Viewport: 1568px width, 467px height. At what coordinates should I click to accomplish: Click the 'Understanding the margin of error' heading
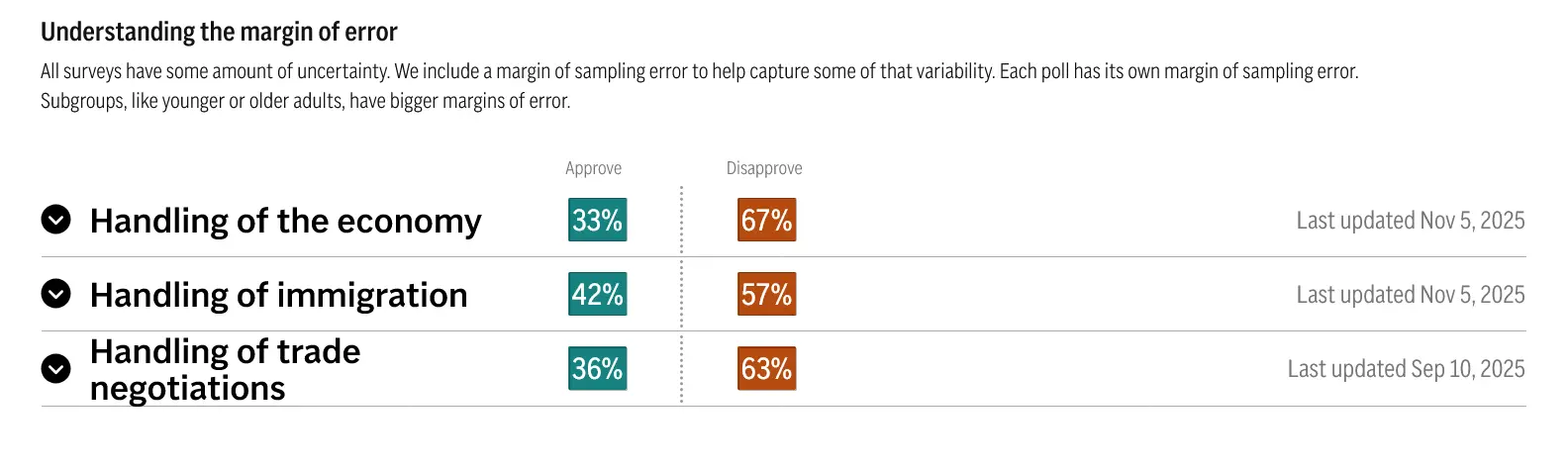[219, 32]
